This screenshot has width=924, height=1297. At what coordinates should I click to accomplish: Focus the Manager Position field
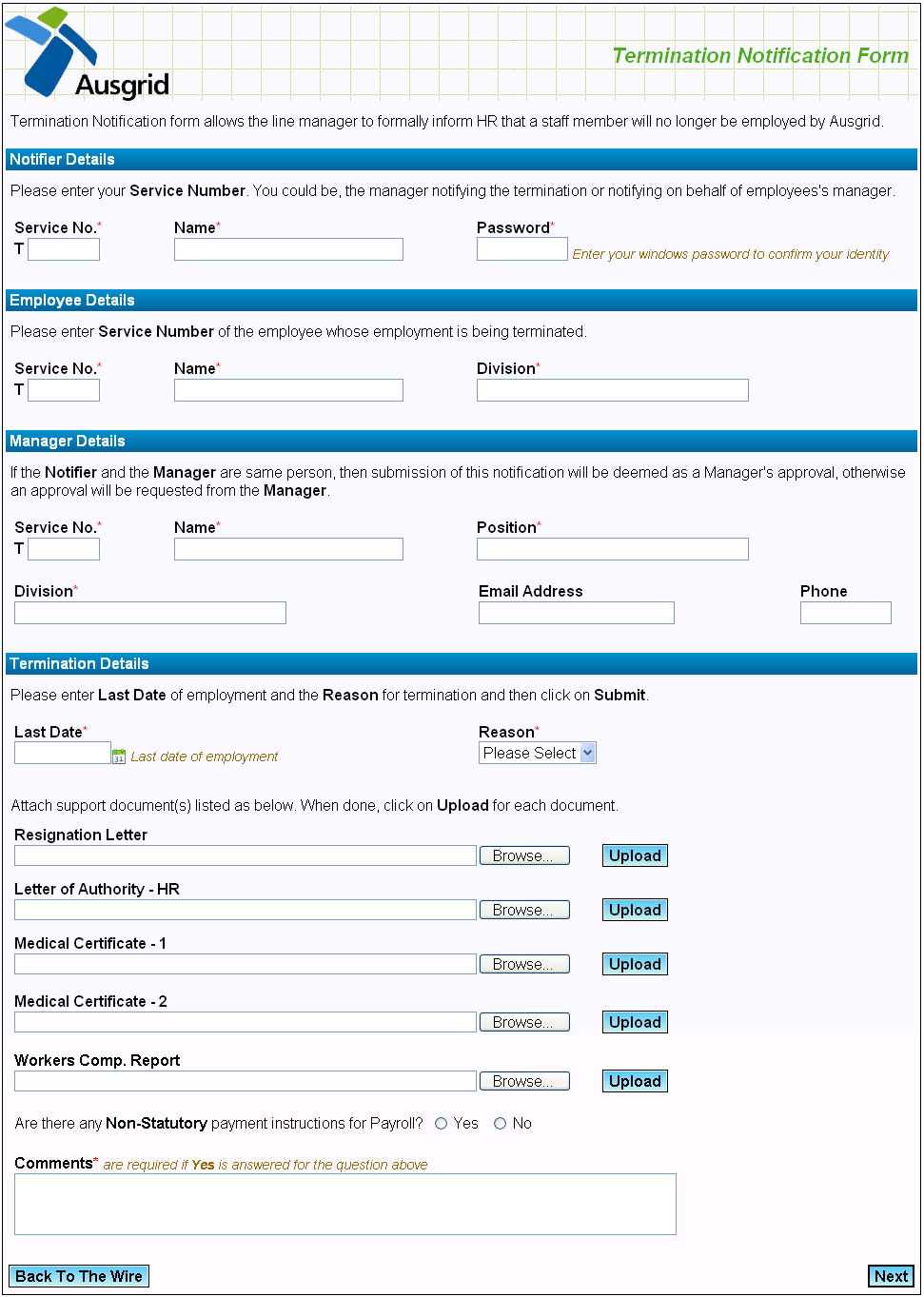(612, 549)
